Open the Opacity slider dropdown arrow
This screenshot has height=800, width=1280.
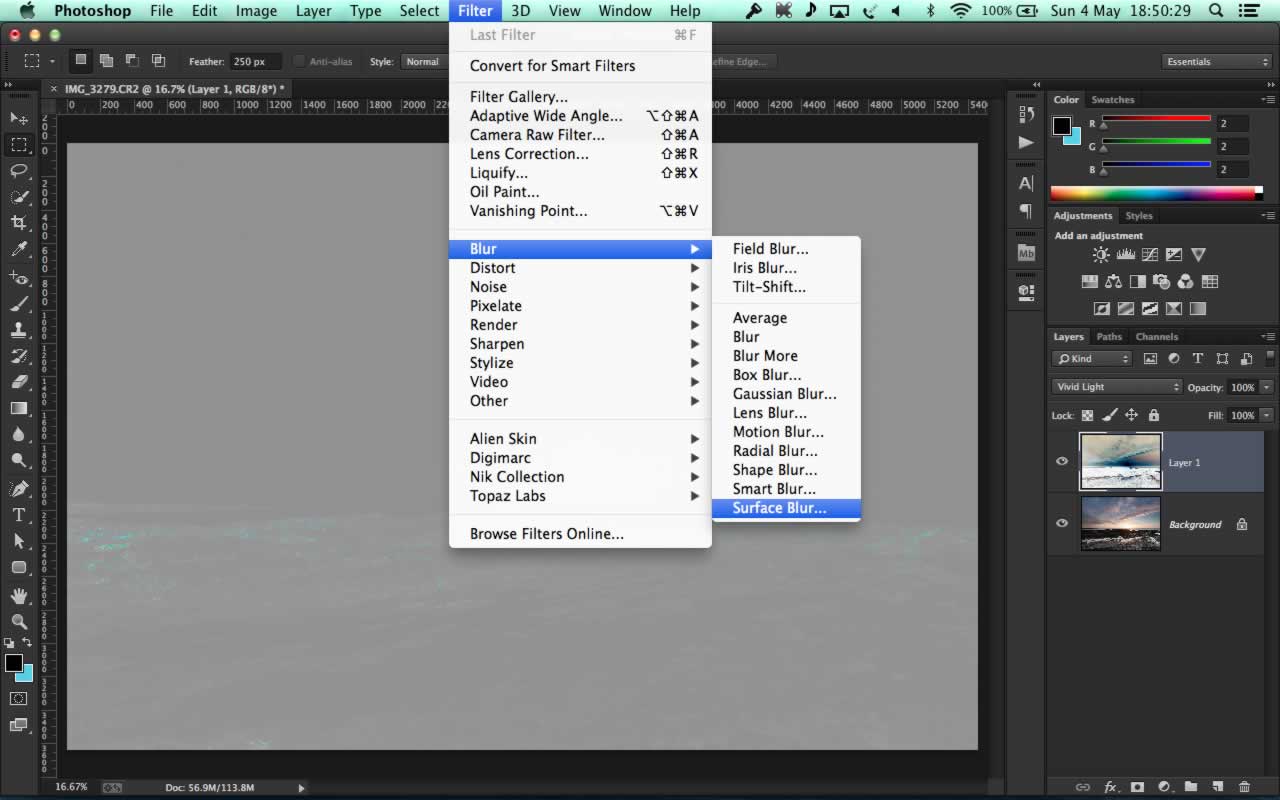[x=1267, y=387]
